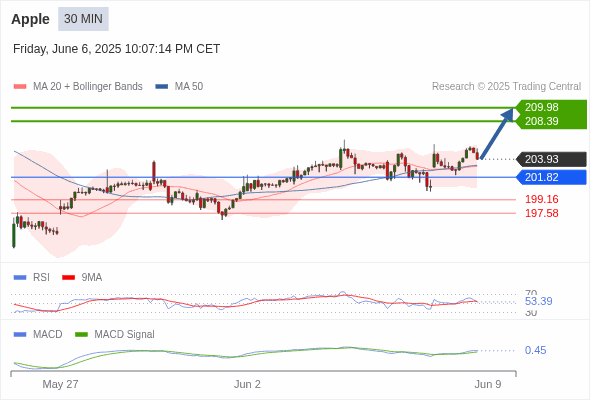Viewport: 590px width, 400px height.
Task: Click the RSI value 53.39 label
Action: point(538,301)
